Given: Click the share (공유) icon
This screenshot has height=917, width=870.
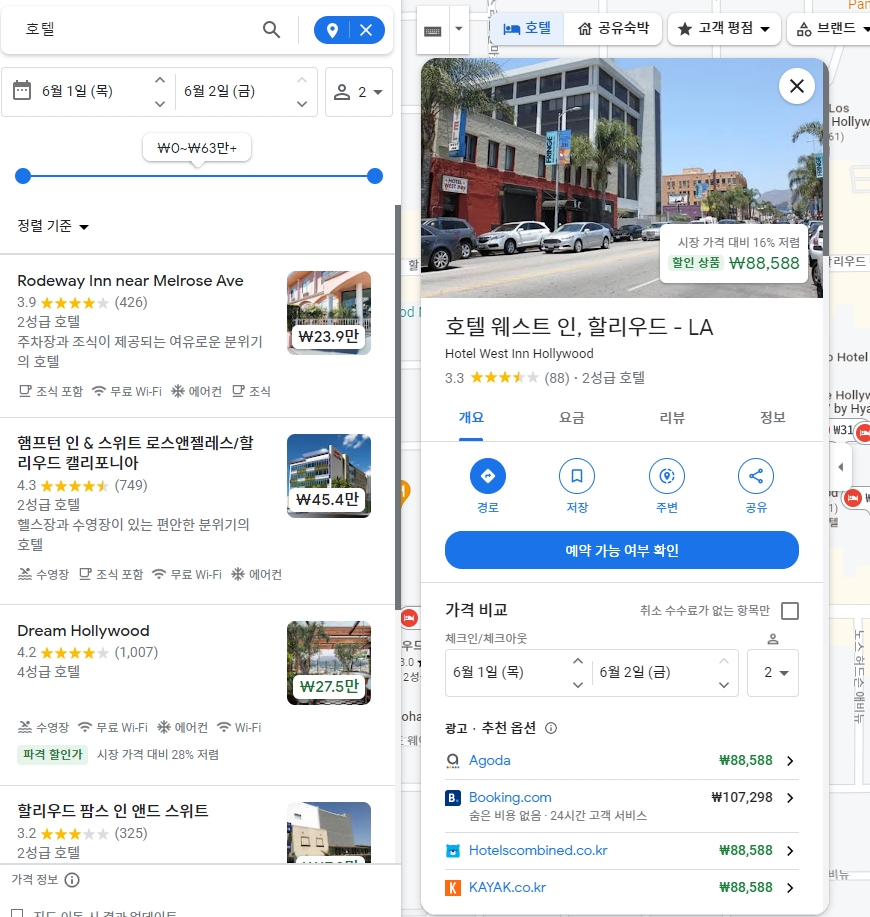Looking at the screenshot, I should (756, 476).
